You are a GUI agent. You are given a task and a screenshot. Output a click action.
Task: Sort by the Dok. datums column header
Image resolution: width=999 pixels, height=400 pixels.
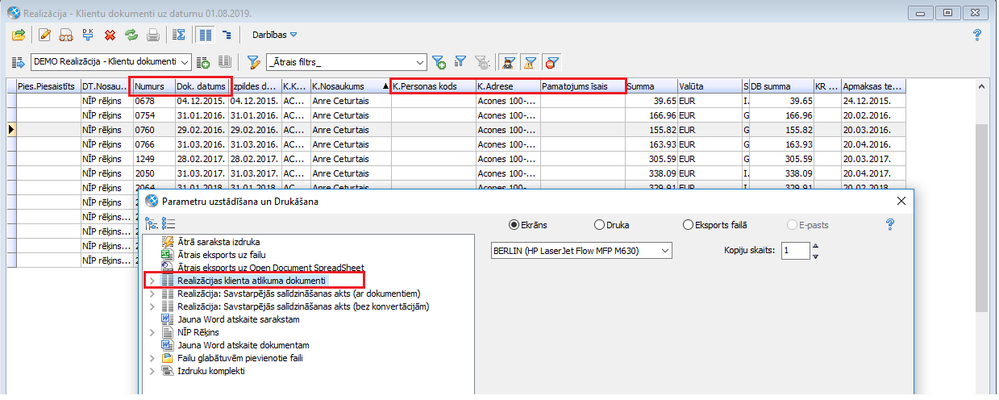(201, 87)
